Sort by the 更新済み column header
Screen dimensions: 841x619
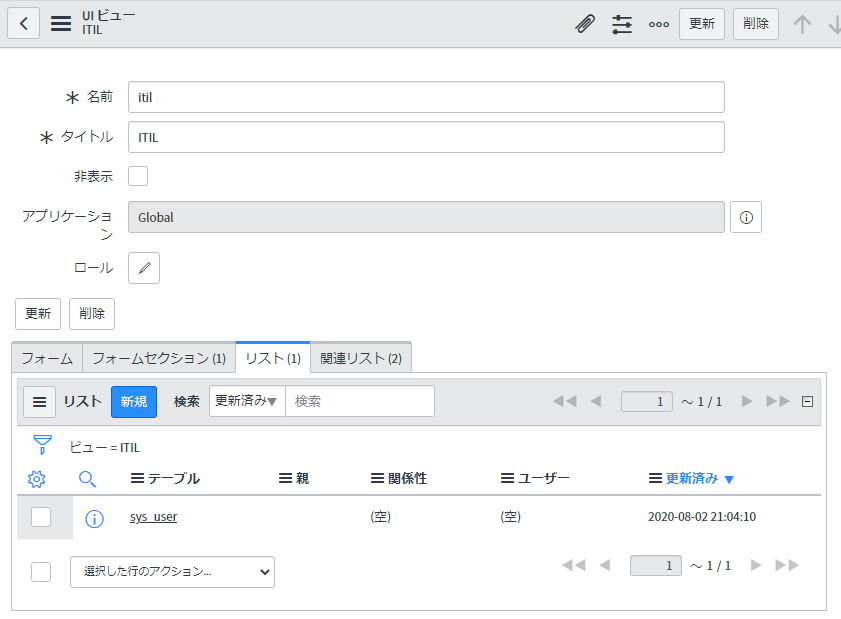point(692,478)
